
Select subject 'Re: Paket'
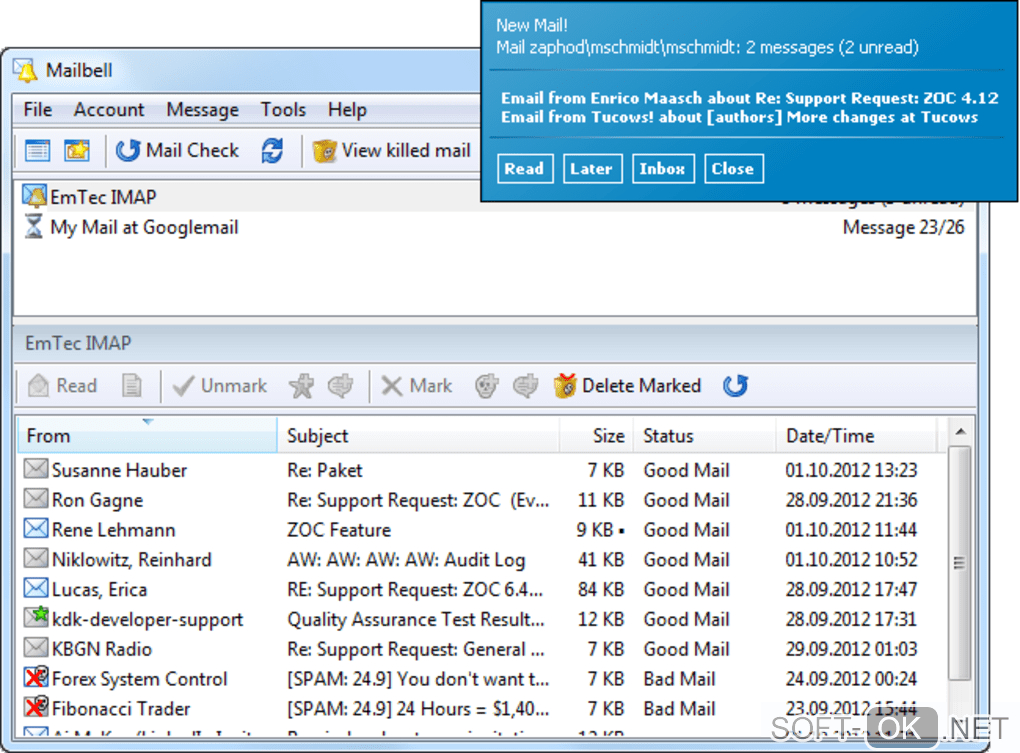[325, 469]
